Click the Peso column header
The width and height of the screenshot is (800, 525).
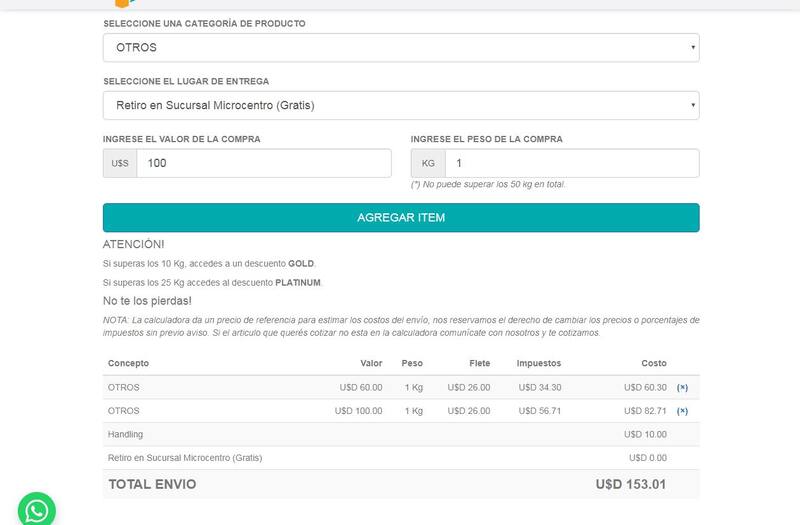tap(412, 363)
